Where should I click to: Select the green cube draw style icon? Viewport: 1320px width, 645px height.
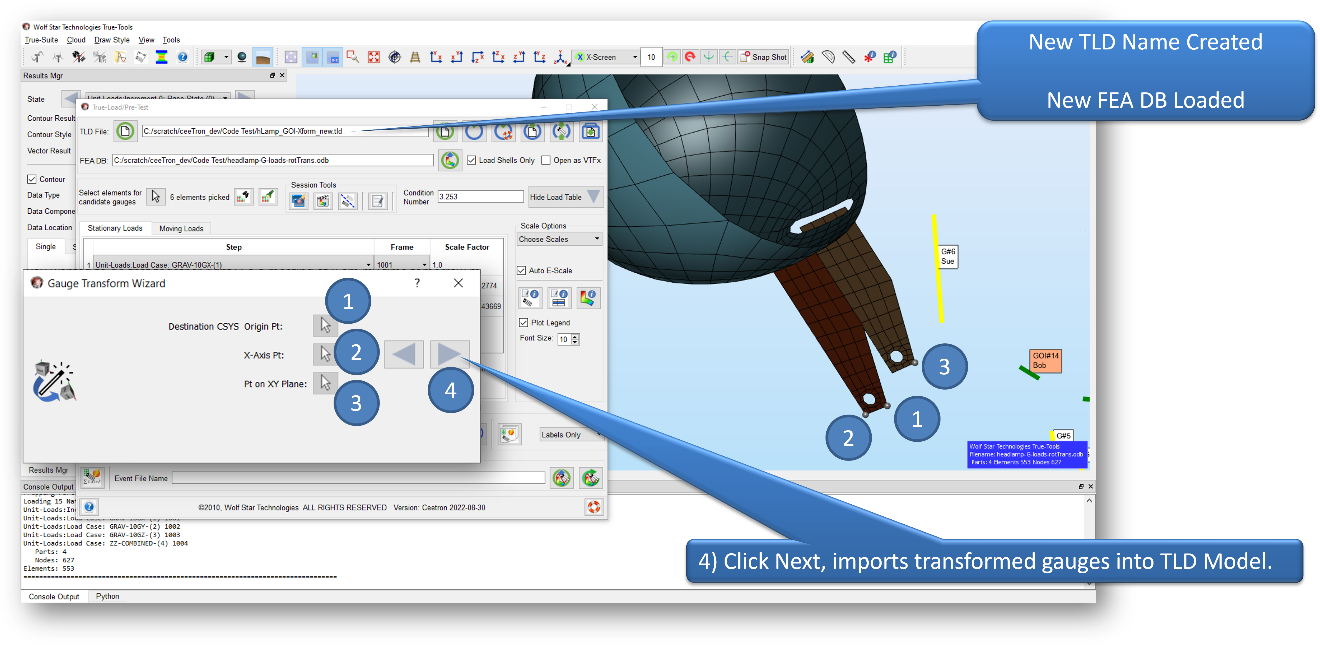pyautogui.click(x=209, y=57)
